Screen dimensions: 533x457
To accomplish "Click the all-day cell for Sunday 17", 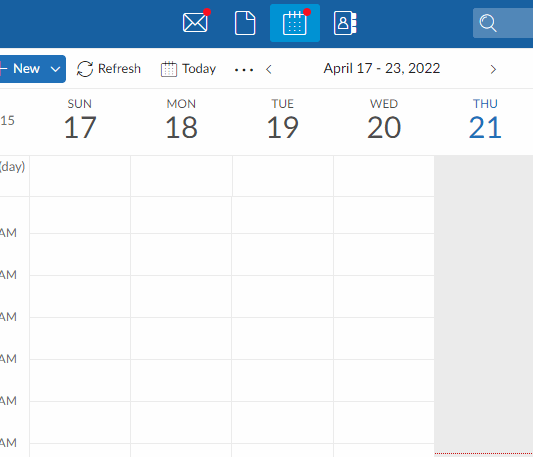I will [80, 176].
